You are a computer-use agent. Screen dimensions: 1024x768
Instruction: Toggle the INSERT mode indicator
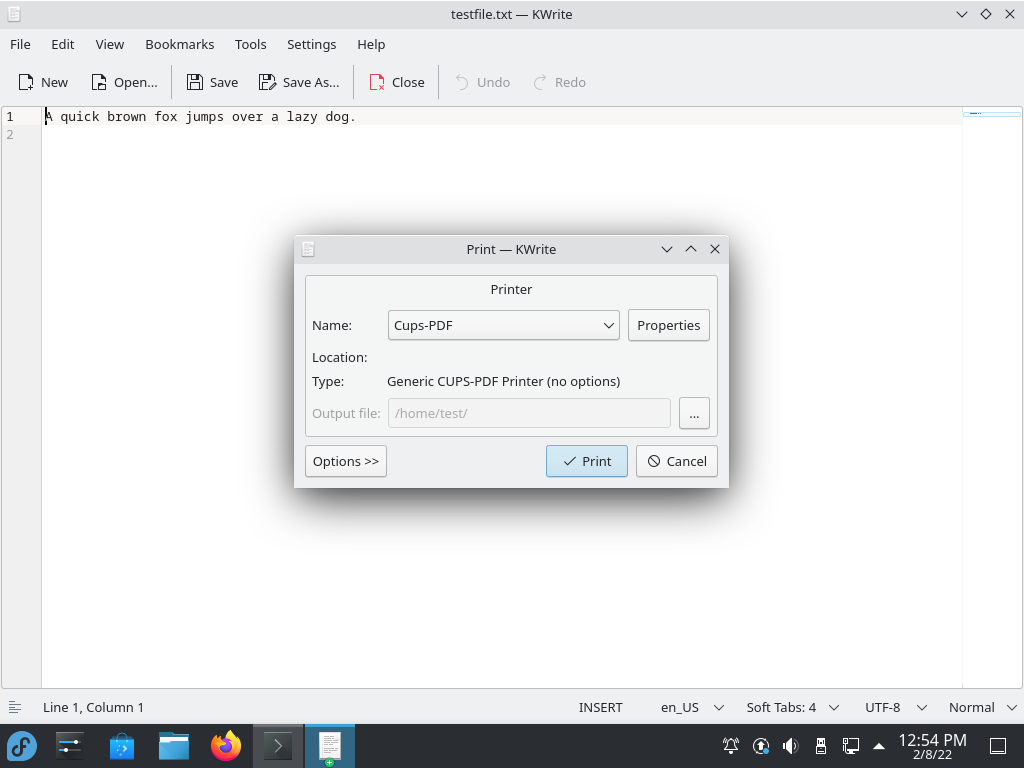click(x=600, y=707)
